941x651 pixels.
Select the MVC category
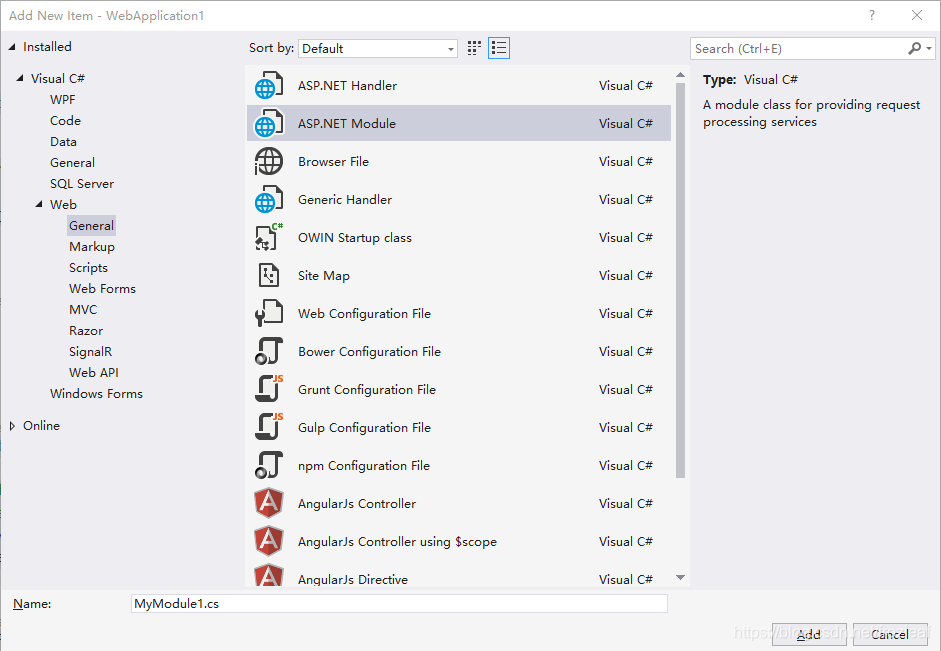click(x=83, y=310)
